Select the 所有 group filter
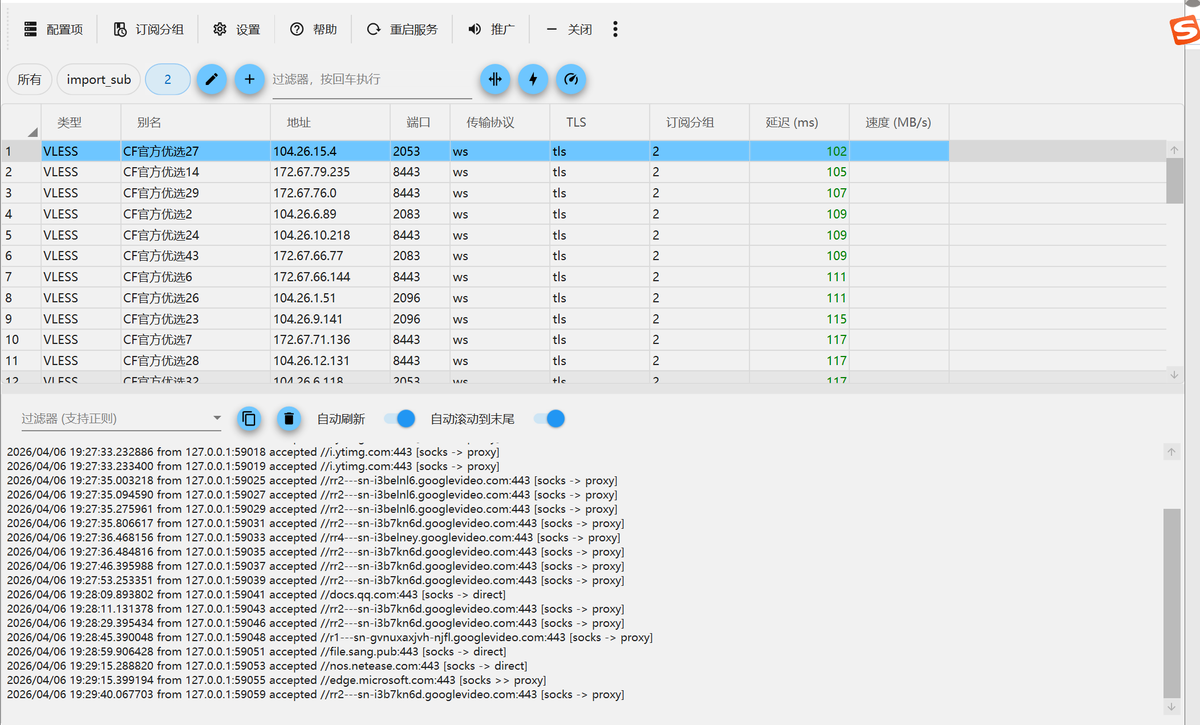1200x725 pixels. pyautogui.click(x=29, y=80)
